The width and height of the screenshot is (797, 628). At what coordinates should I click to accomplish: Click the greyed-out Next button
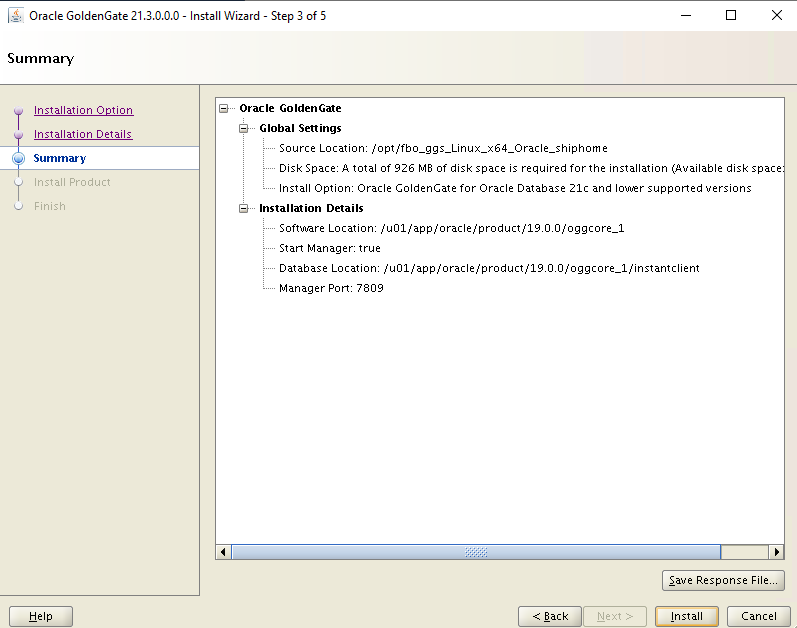pos(615,616)
